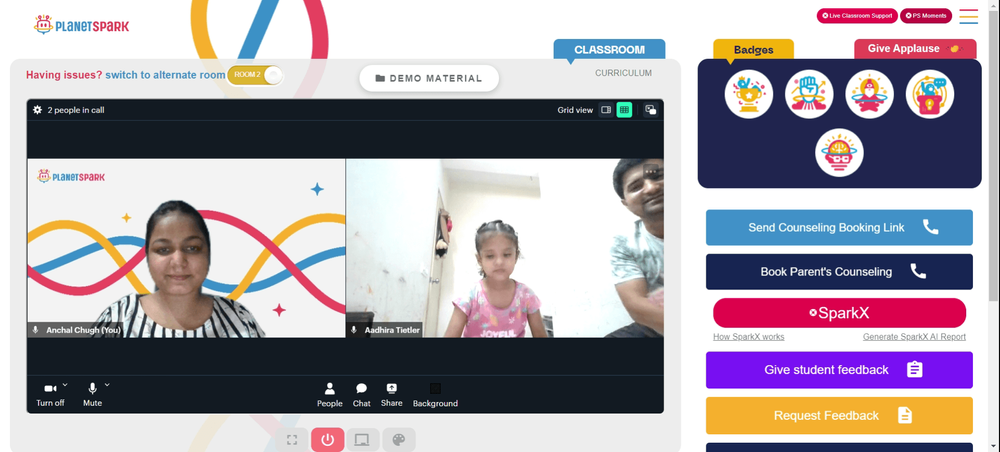Open the hamburger menu

click(x=969, y=16)
